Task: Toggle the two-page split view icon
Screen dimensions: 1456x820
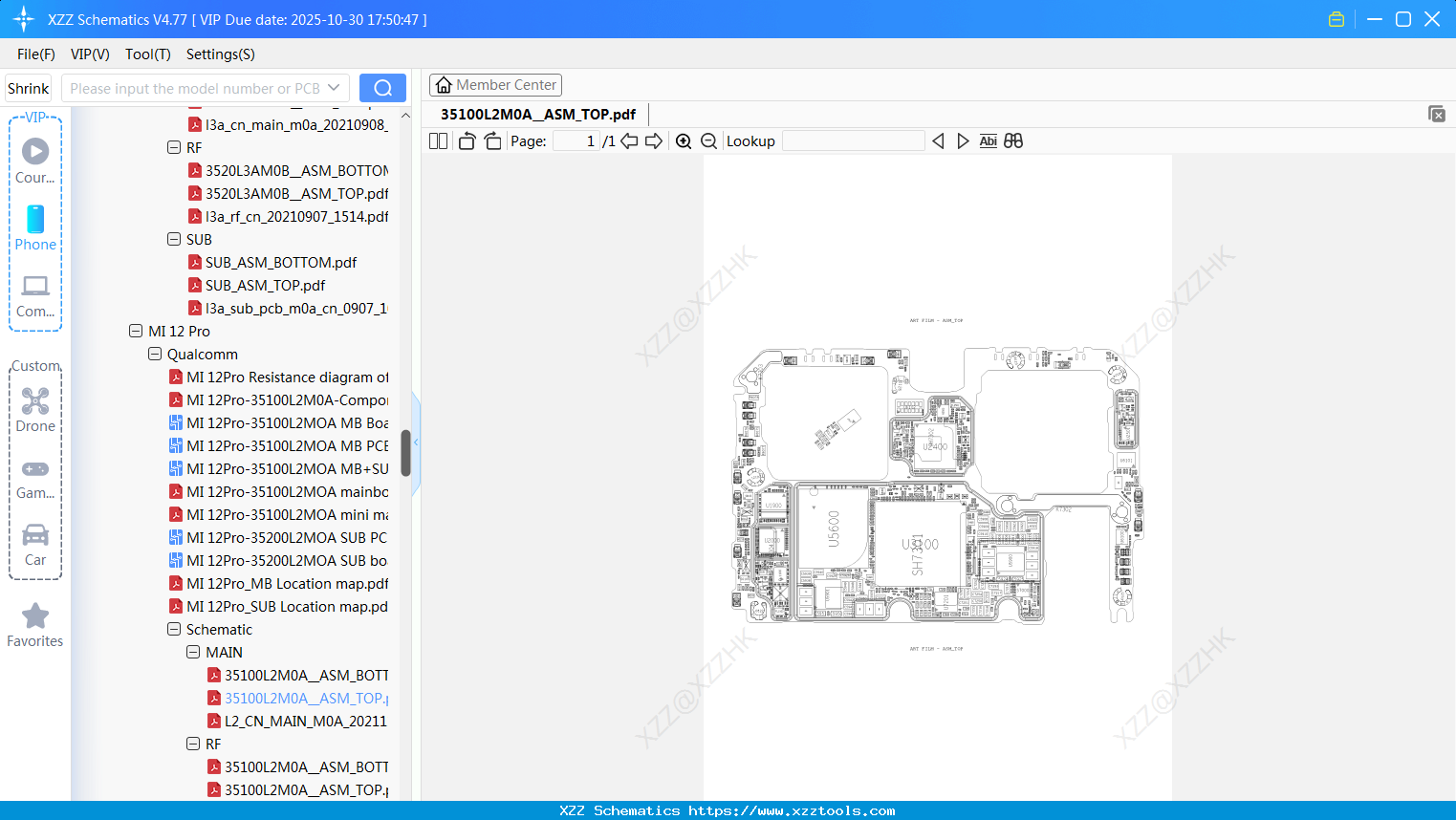Action: click(438, 141)
